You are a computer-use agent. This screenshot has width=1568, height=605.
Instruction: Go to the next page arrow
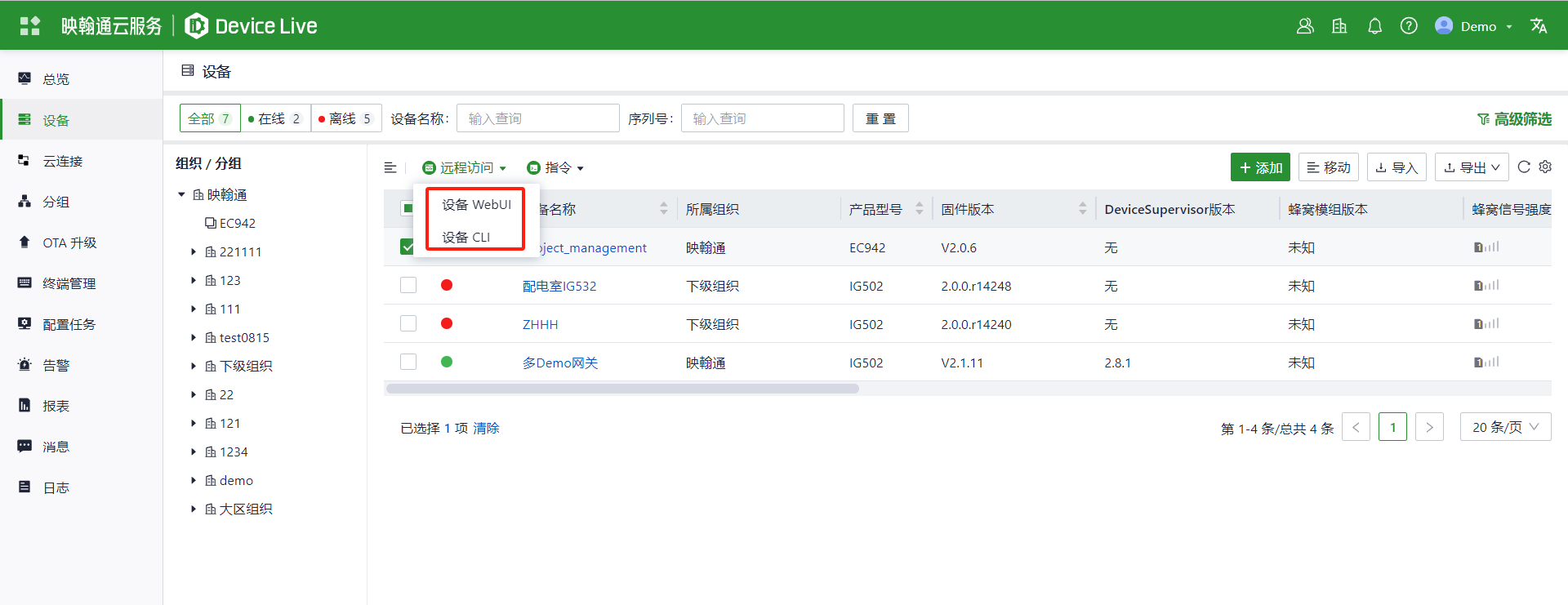pos(1429,427)
